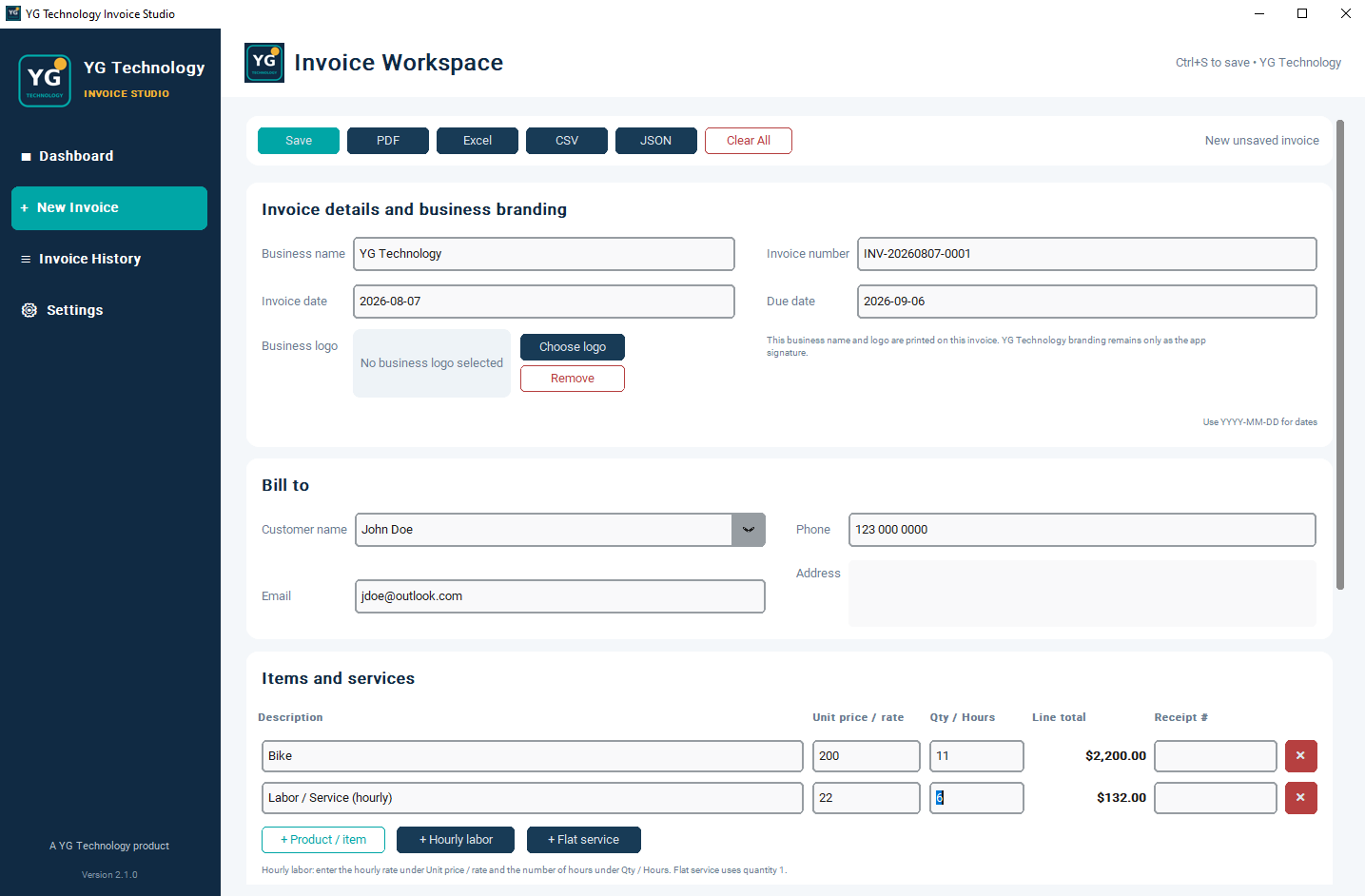Click the $132.00 line total
1365x896 pixels.
coord(1121,798)
